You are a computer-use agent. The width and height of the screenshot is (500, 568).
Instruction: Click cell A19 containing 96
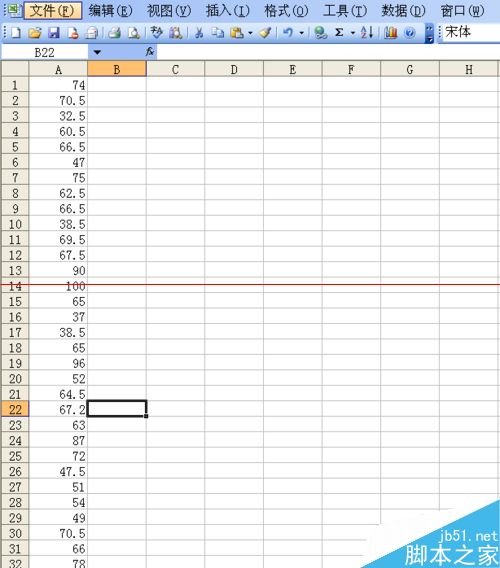pyautogui.click(x=58, y=363)
